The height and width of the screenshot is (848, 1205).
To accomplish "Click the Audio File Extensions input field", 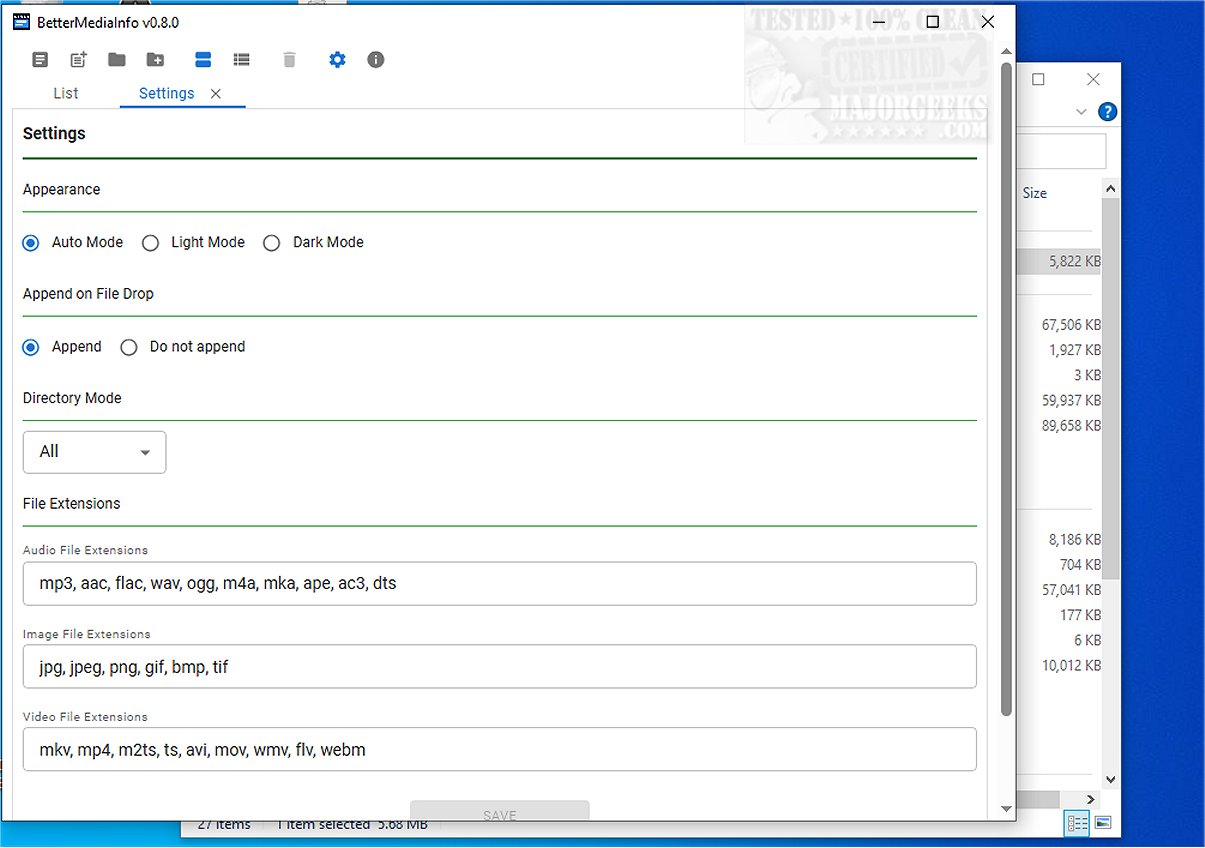I will (x=499, y=583).
